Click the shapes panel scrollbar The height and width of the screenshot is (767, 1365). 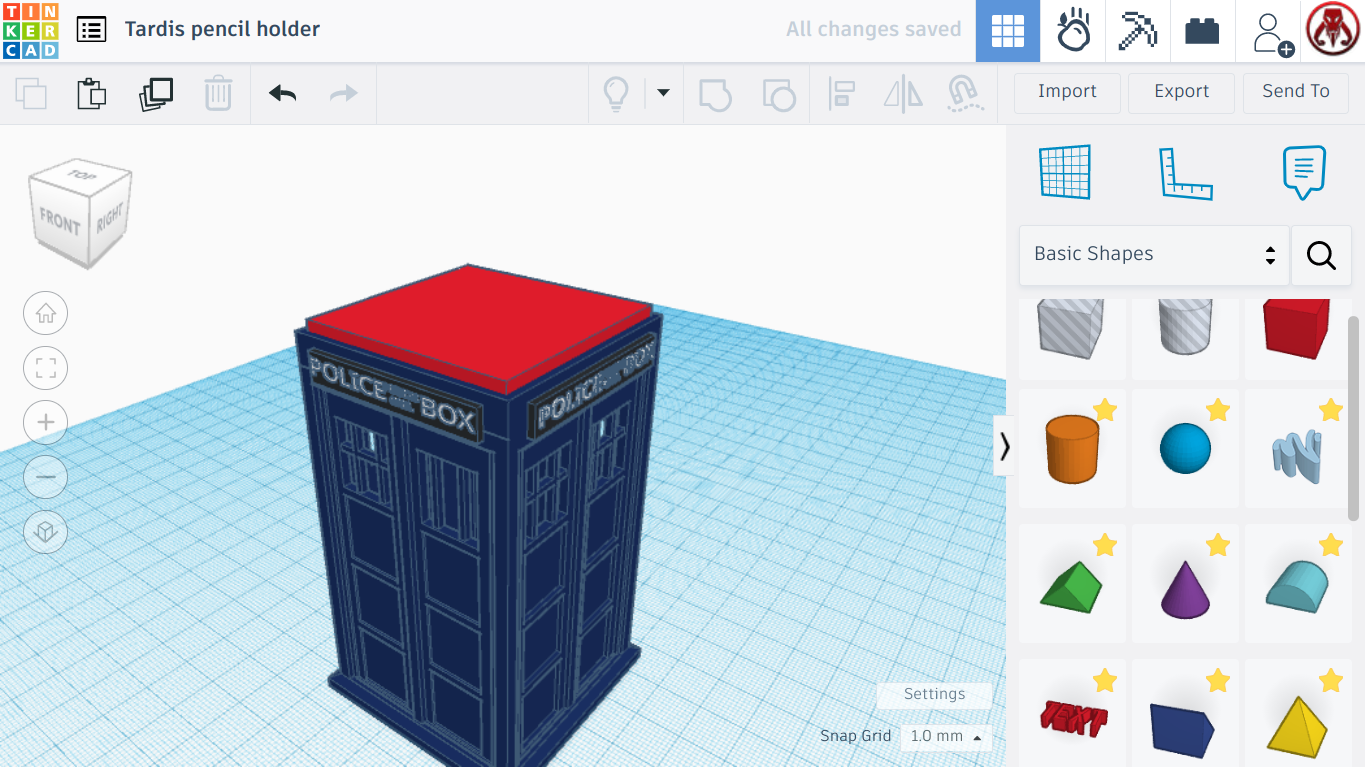(x=1355, y=418)
